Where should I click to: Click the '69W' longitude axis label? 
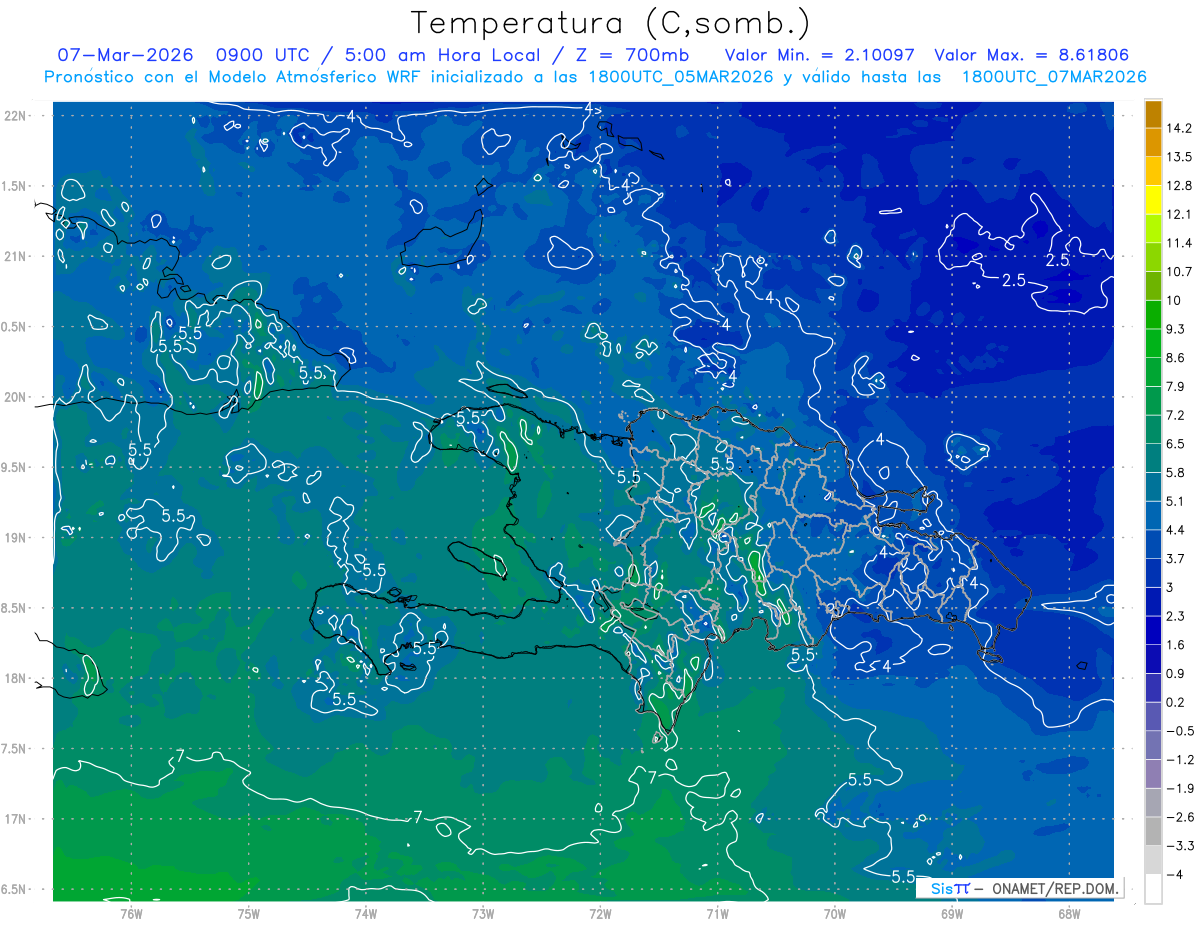coord(952,913)
